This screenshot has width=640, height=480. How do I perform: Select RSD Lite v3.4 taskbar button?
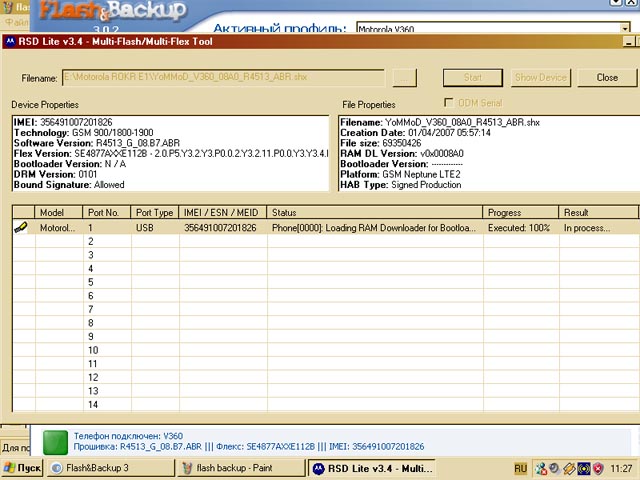pyautogui.click(x=371, y=468)
